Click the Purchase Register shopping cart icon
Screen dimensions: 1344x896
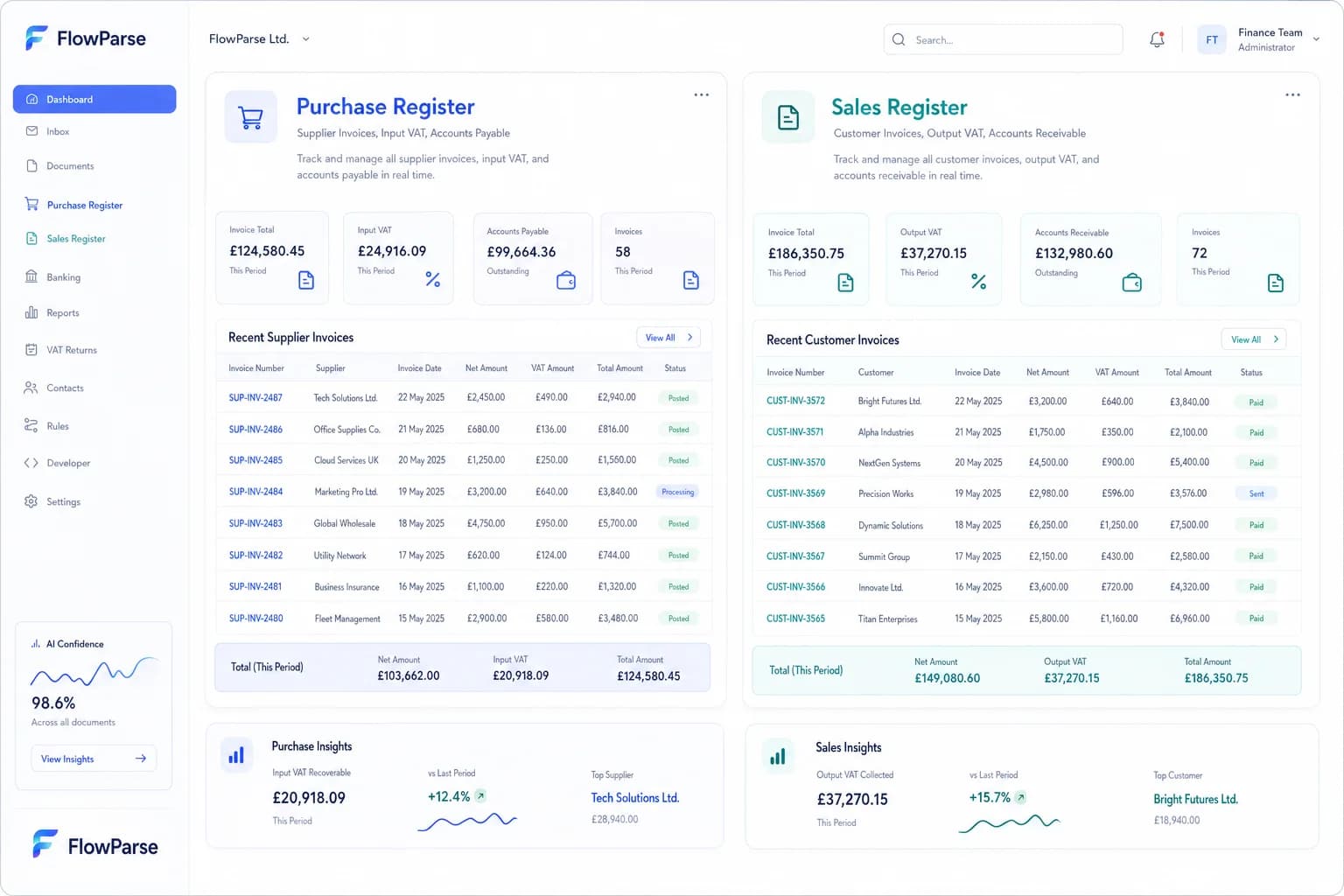coord(251,117)
